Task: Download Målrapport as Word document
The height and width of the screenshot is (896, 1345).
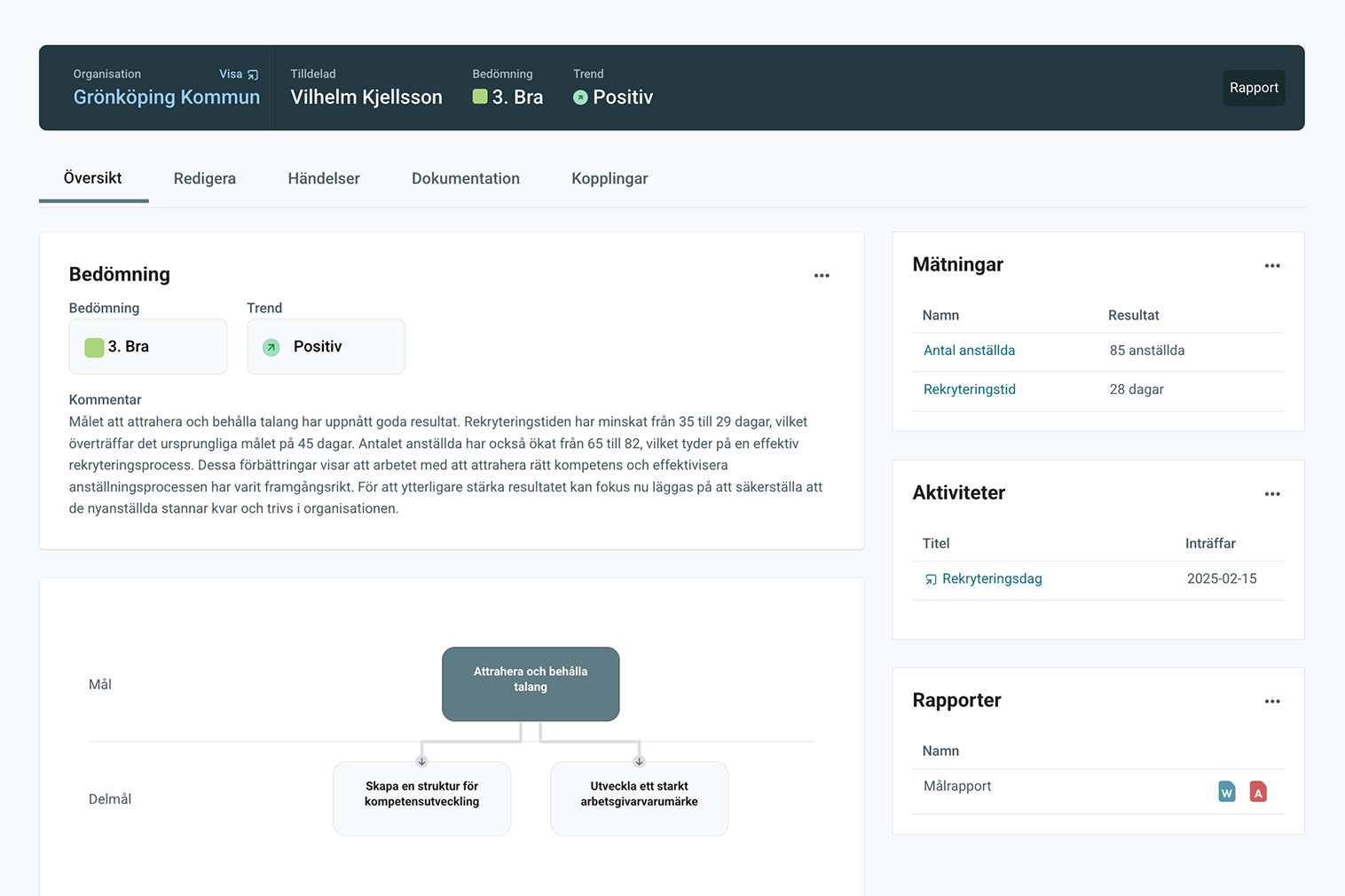Action: click(x=1226, y=791)
